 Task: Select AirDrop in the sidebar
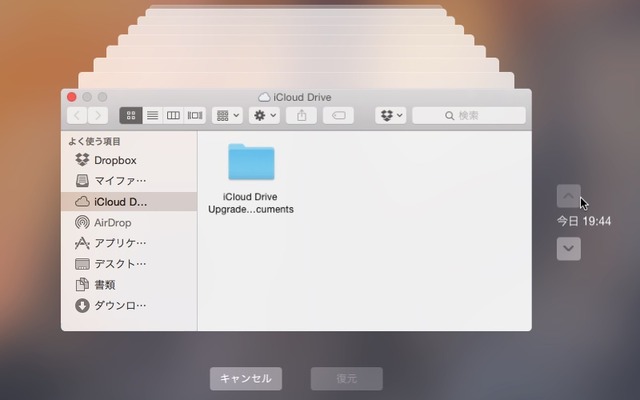pyautogui.click(x=129, y=222)
